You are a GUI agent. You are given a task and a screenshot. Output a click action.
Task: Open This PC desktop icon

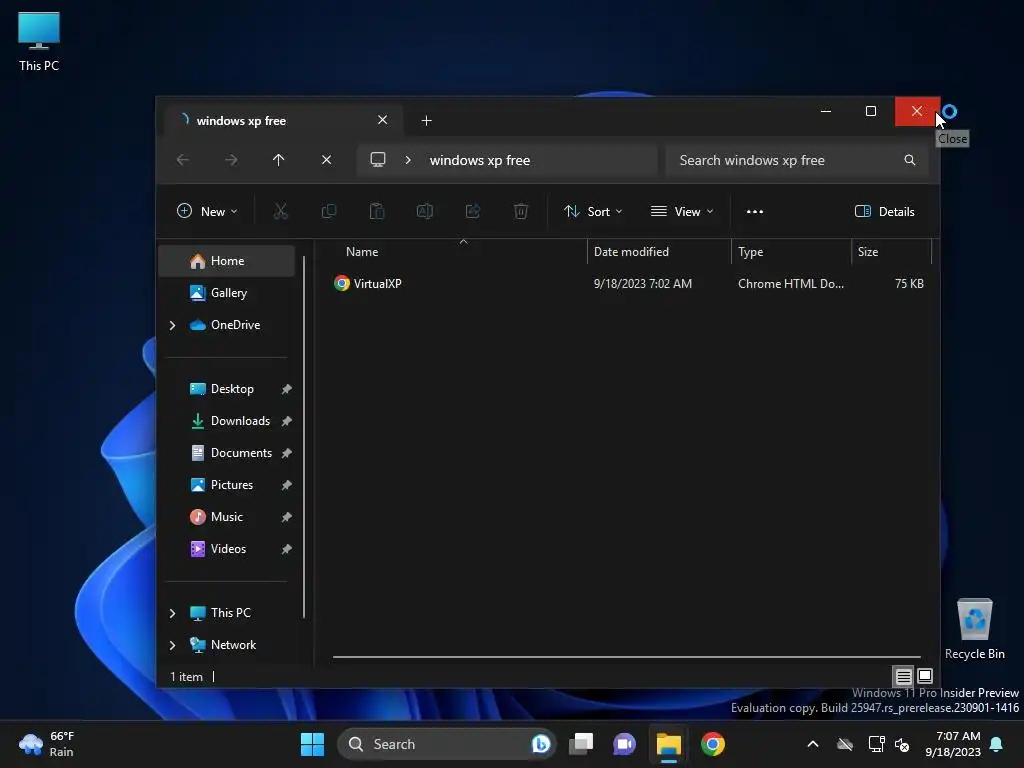point(39,41)
